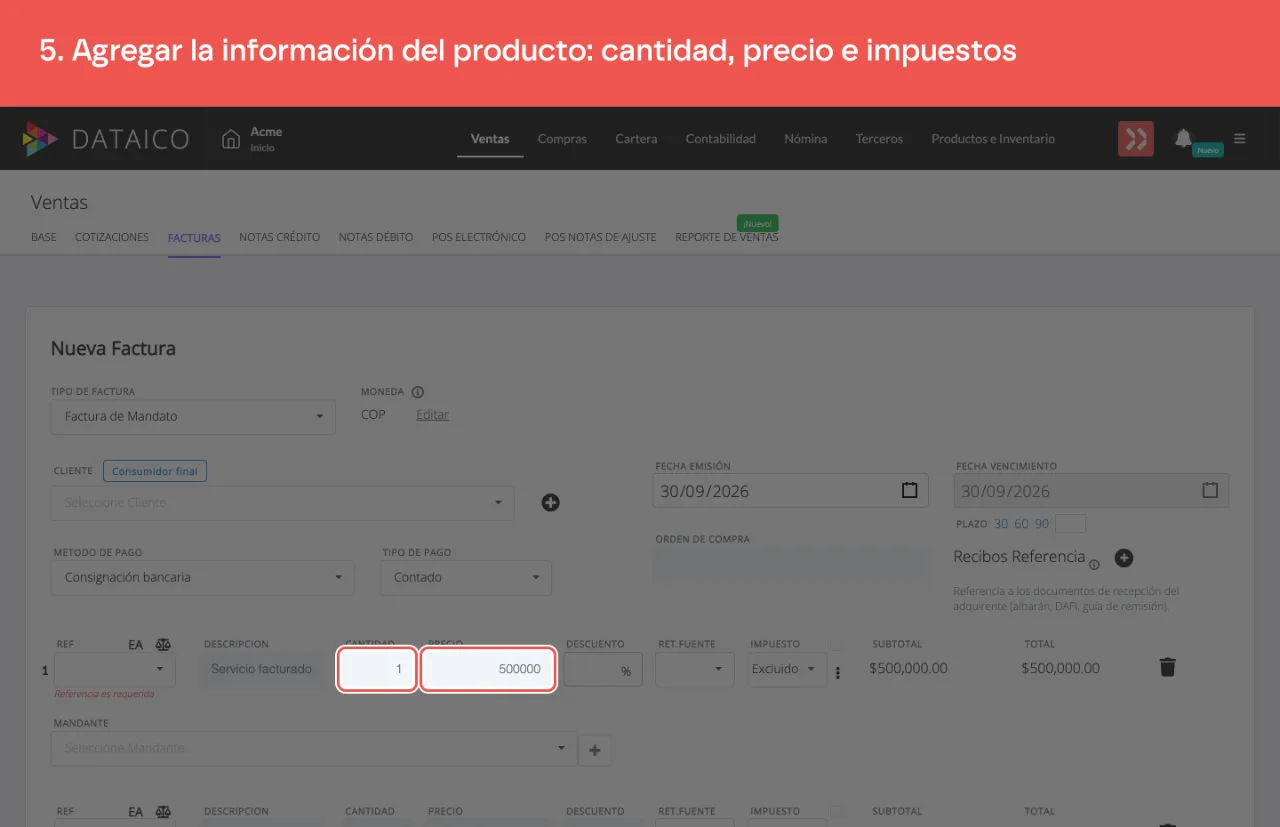Set plazo to 90 days

tap(1042, 524)
